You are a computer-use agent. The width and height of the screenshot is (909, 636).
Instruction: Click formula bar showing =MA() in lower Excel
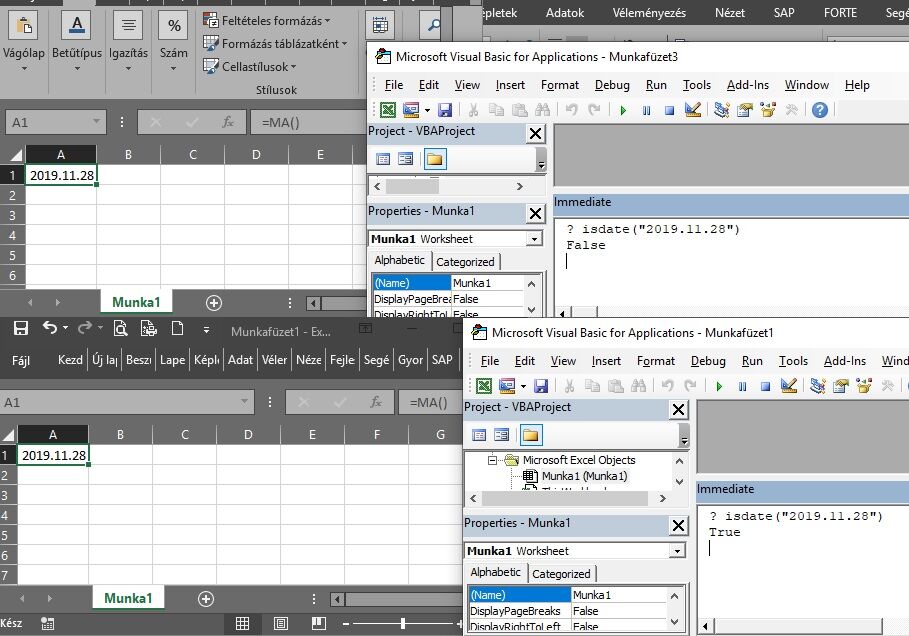pyautogui.click(x=430, y=402)
